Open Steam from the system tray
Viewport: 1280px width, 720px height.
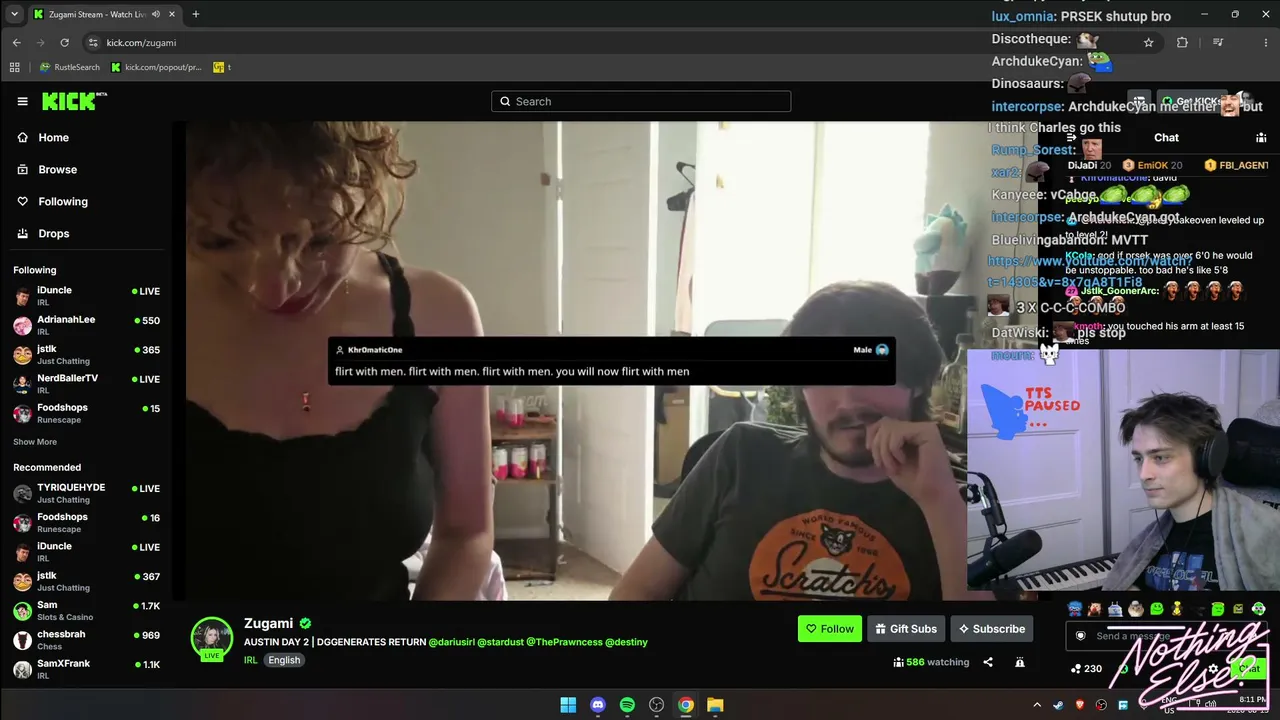coord(1058,705)
